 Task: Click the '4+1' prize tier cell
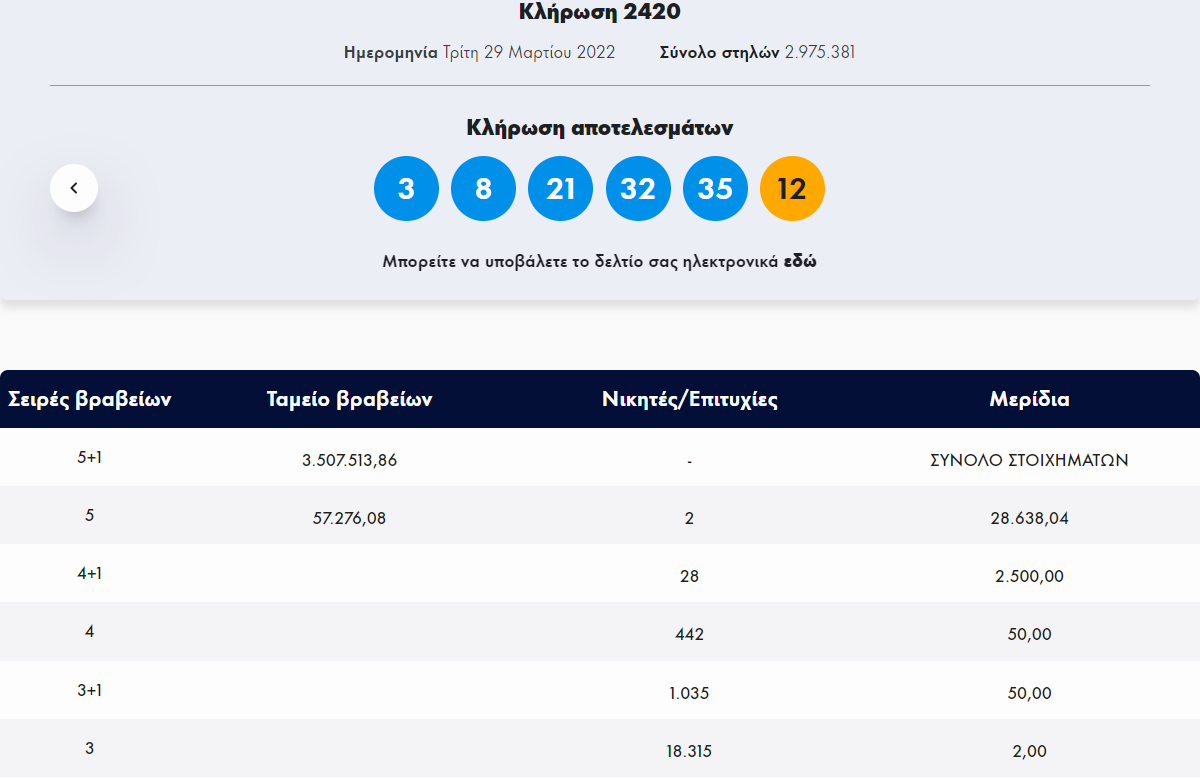(x=90, y=573)
